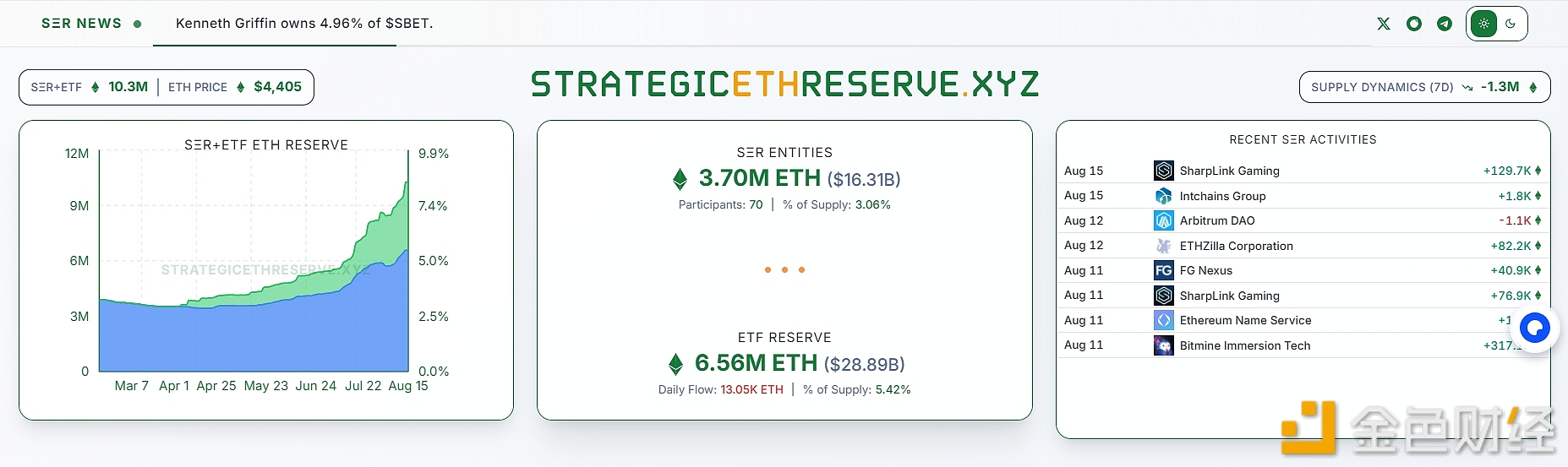Click the Intchains Group logo icon
1568x467 pixels.
(x=1164, y=196)
